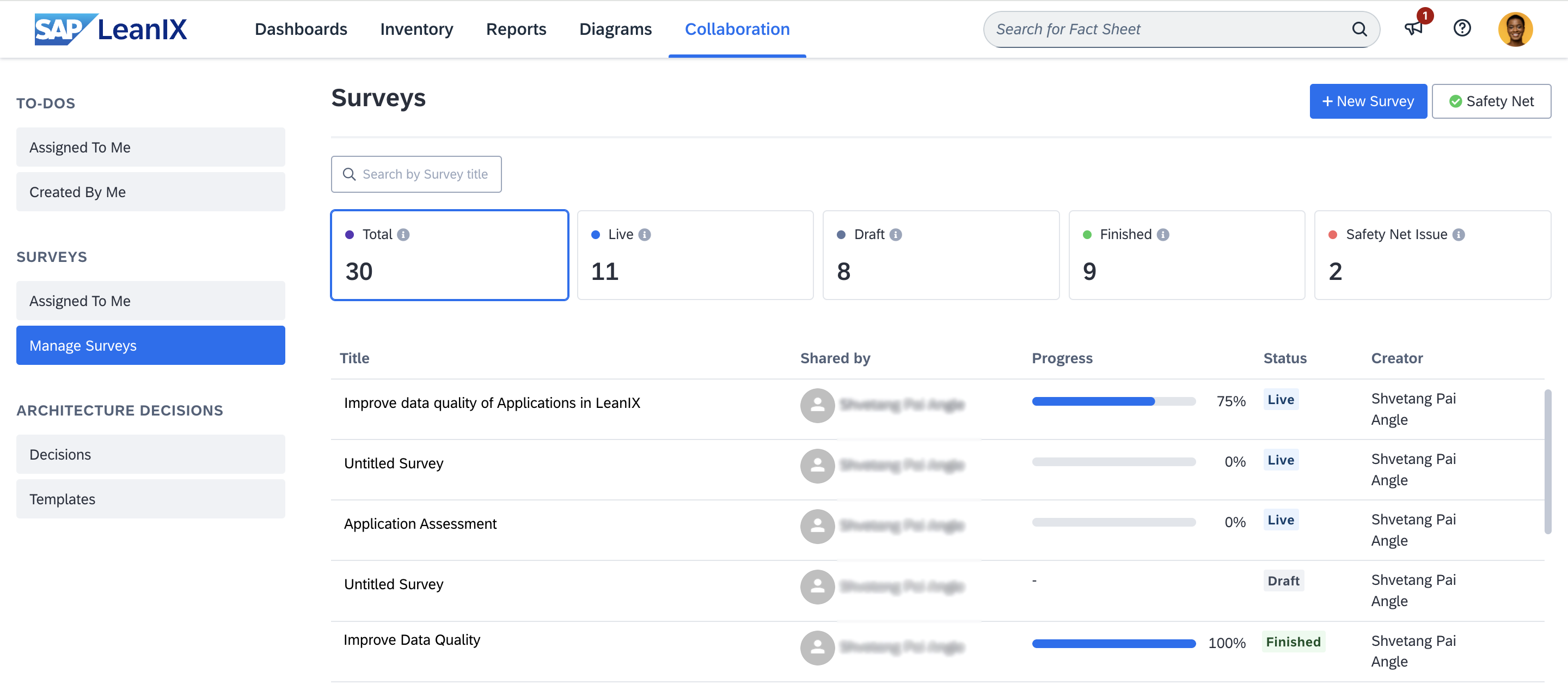Click the Safety Net button
This screenshot has height=684, width=1568.
pyautogui.click(x=1491, y=101)
